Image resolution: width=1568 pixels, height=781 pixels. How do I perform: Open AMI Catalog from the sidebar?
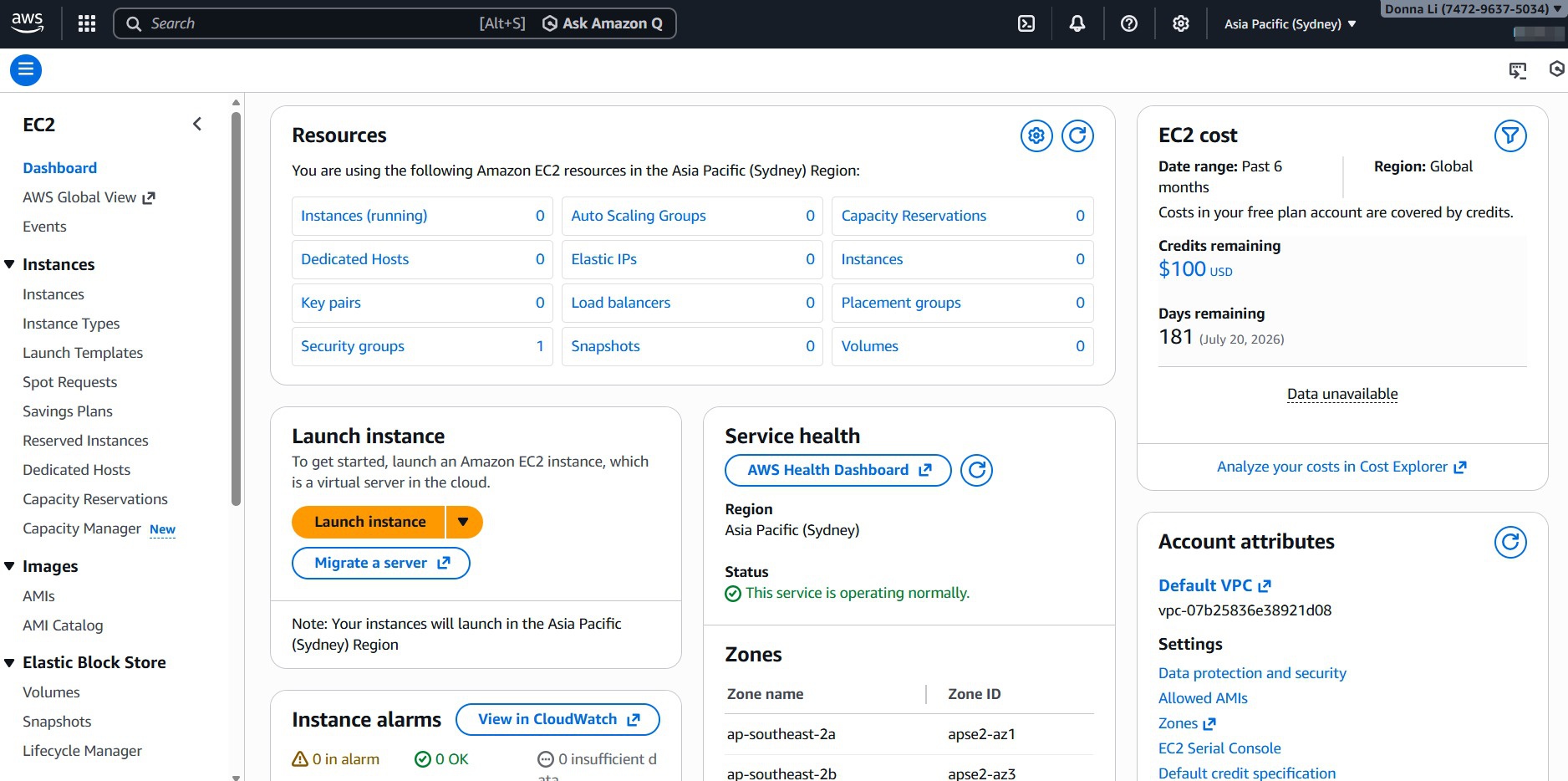tap(63, 625)
